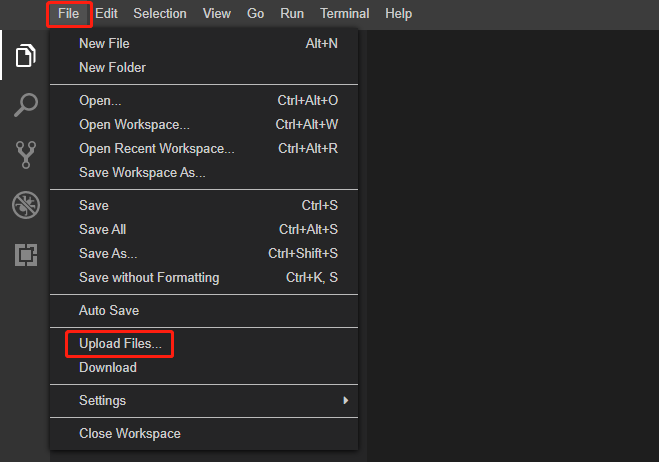The width and height of the screenshot is (659, 462).
Task: Toggle the Auto Save option
Action: pos(204,311)
